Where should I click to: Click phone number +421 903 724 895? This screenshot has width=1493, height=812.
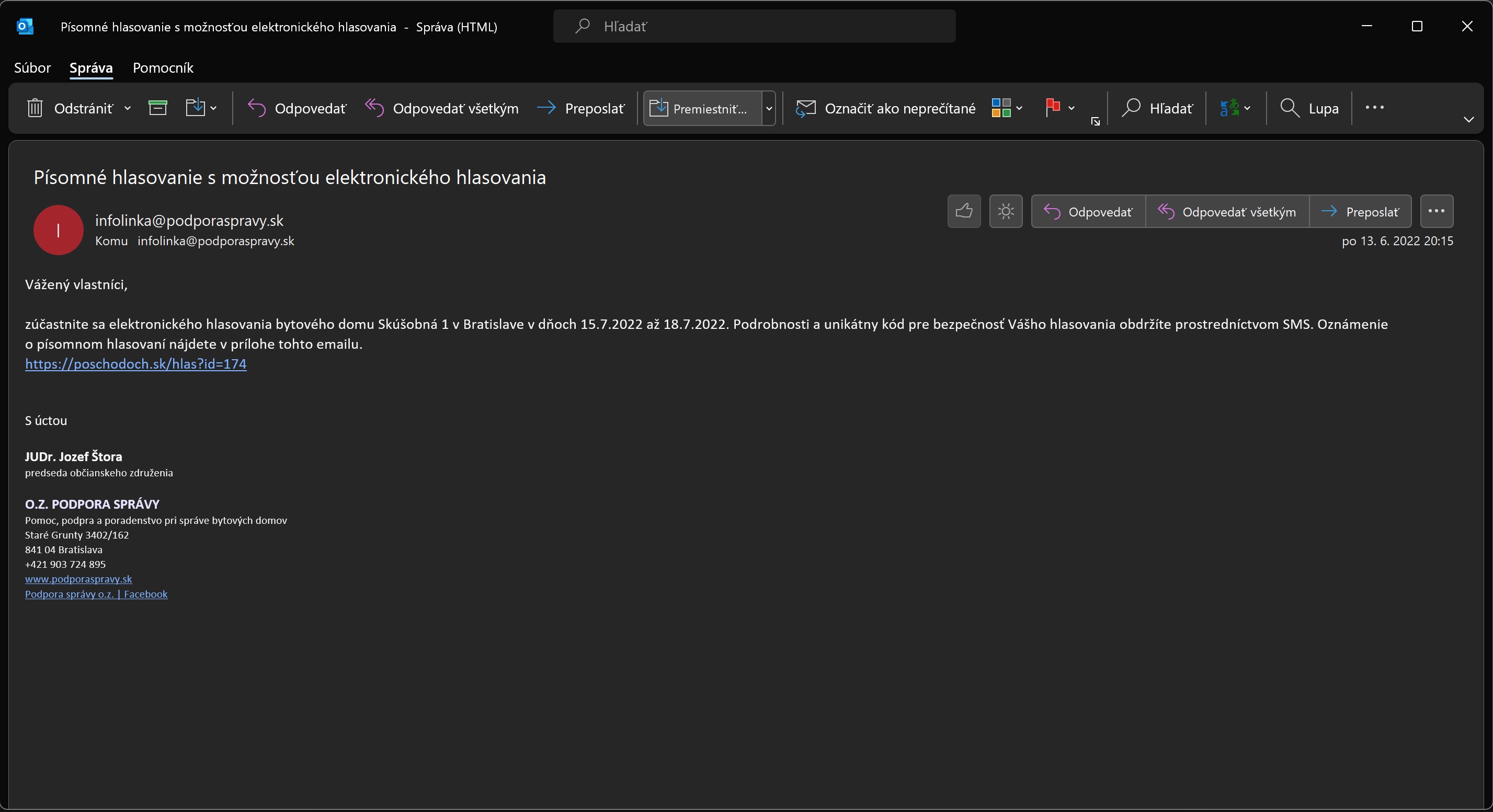(x=65, y=565)
